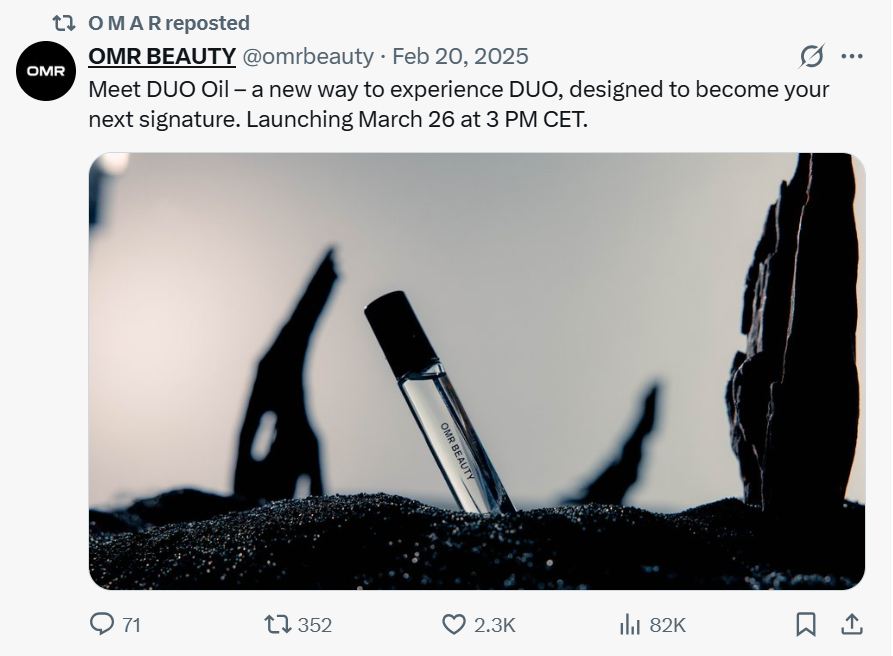Open the share menu arrow icon
The image size is (893, 656).
(851, 624)
